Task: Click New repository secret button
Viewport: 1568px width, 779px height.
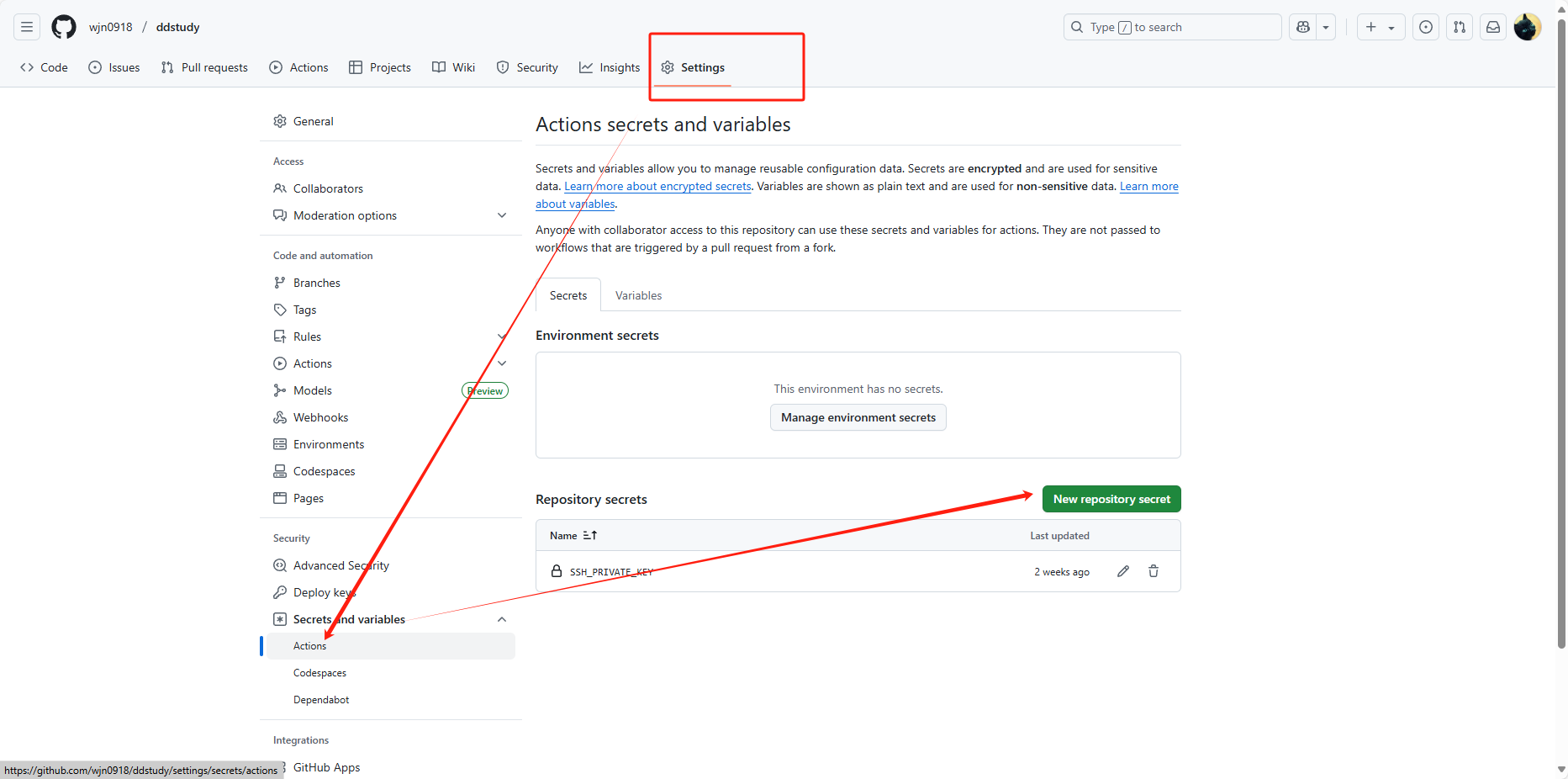Action: click(x=1111, y=499)
